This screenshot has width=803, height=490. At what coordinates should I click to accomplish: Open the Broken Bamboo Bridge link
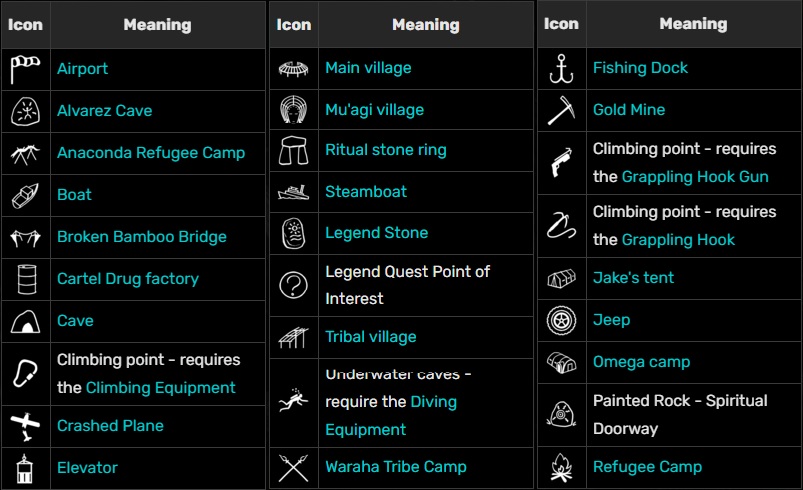(x=141, y=237)
